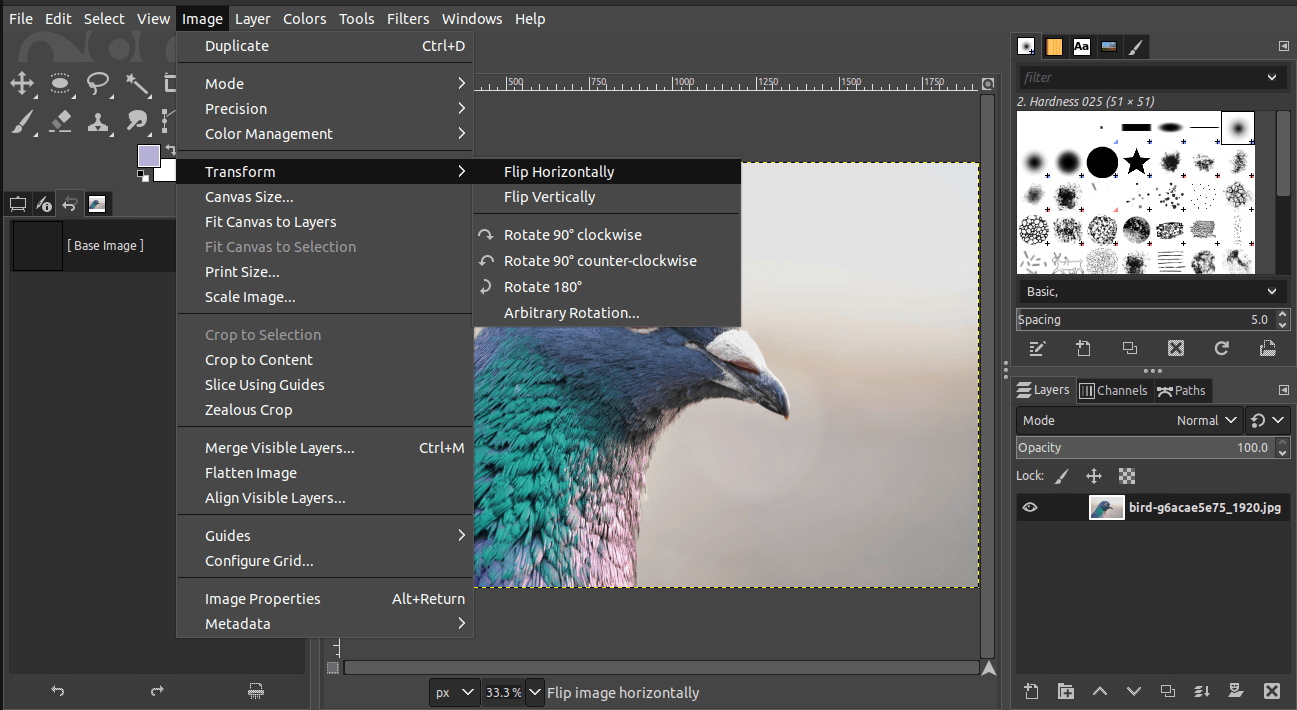
Task: Choose Flip Horizontally from Transform submenu
Action: coord(559,171)
